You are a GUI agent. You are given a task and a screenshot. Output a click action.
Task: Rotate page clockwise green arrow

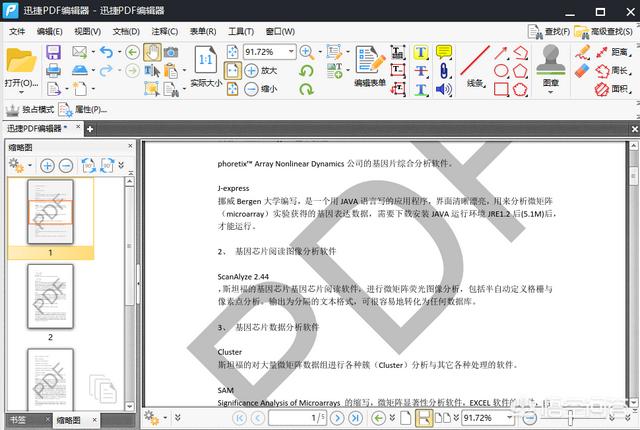click(x=306, y=89)
